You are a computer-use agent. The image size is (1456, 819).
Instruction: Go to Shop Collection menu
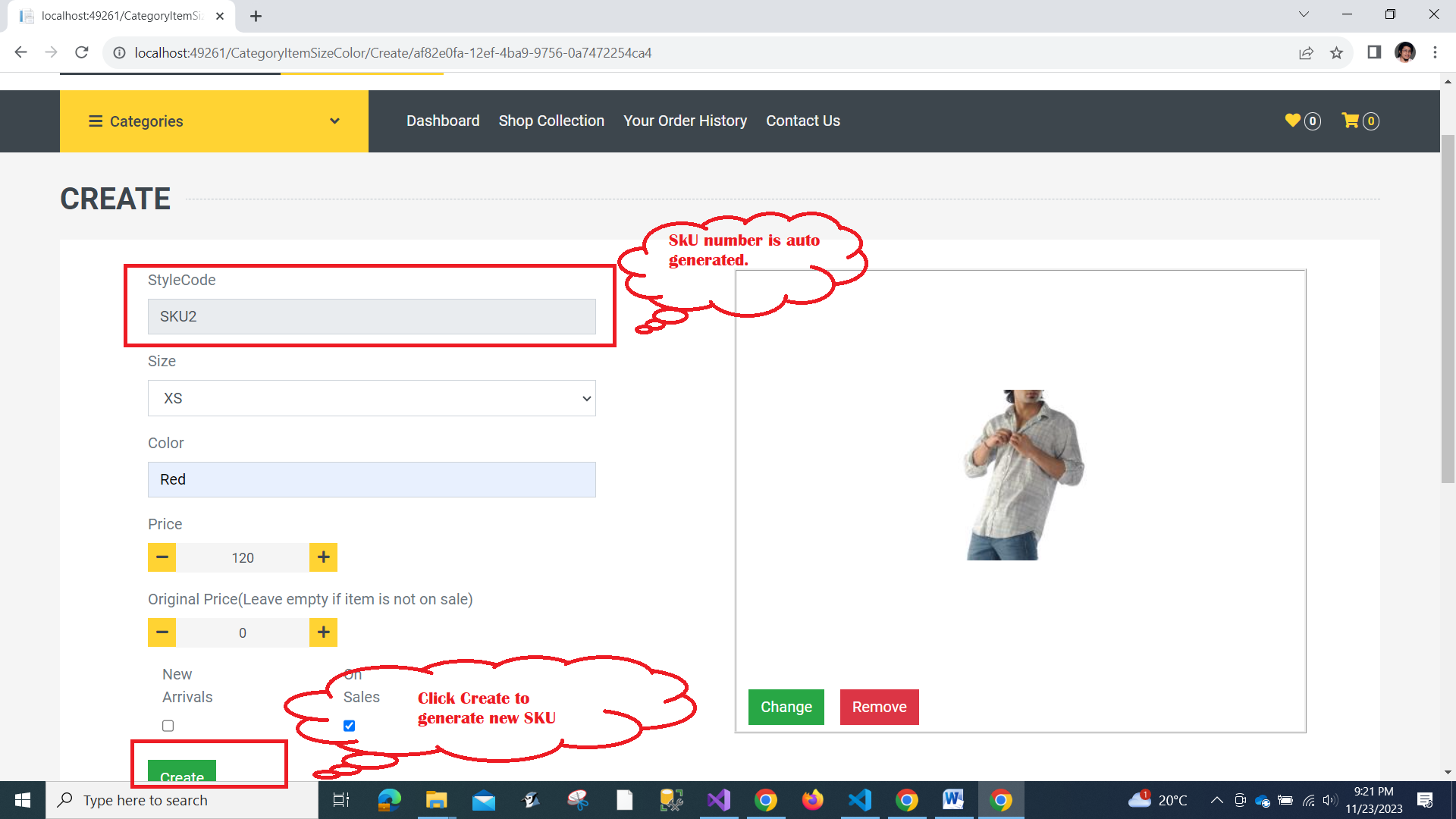click(x=551, y=121)
